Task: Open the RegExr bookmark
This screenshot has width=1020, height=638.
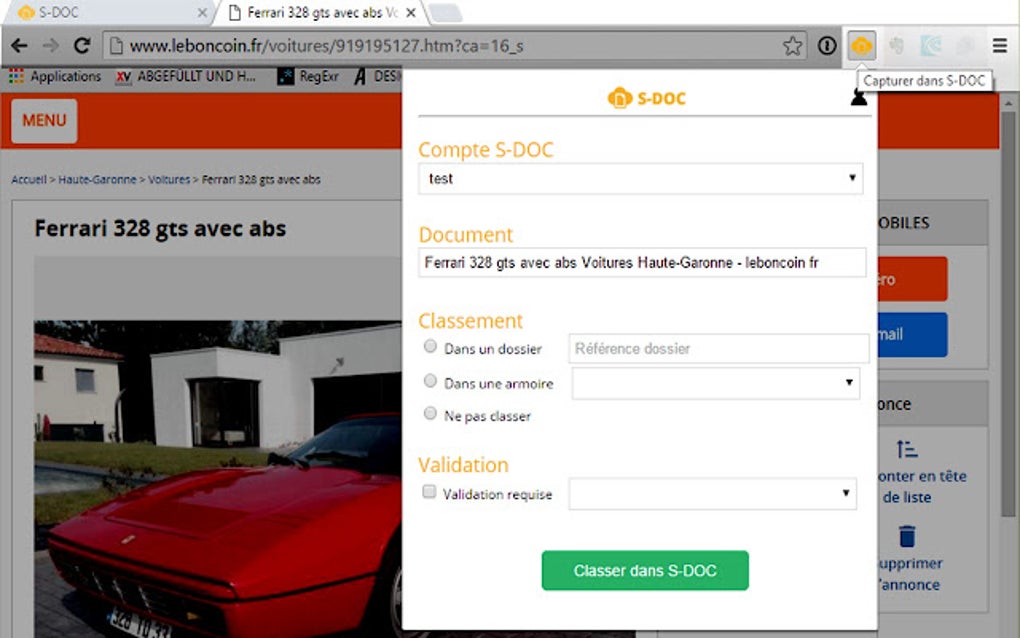Action: coord(308,76)
